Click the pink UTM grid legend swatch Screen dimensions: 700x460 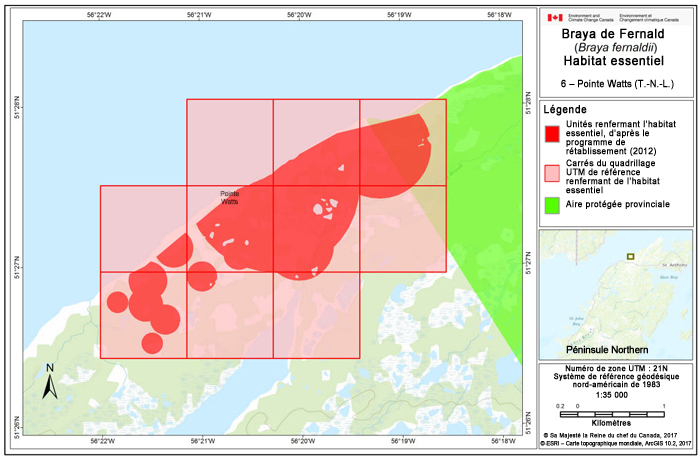[x=550, y=172]
